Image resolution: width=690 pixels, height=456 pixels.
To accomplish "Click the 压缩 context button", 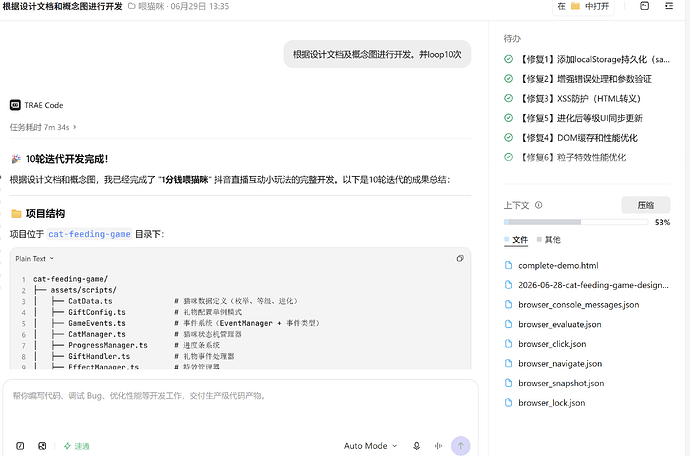I will click(x=646, y=205).
